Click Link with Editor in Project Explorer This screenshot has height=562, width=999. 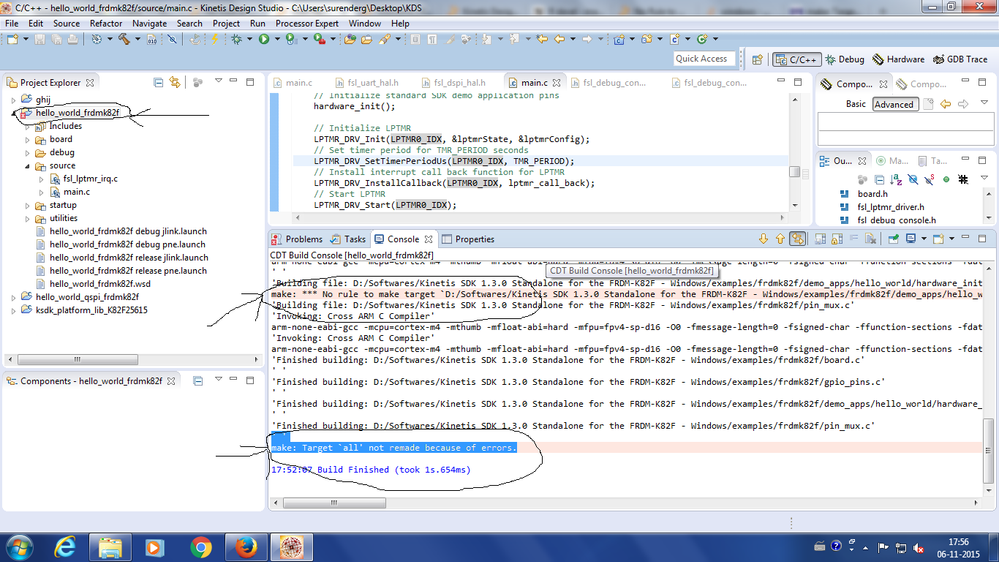(x=175, y=82)
